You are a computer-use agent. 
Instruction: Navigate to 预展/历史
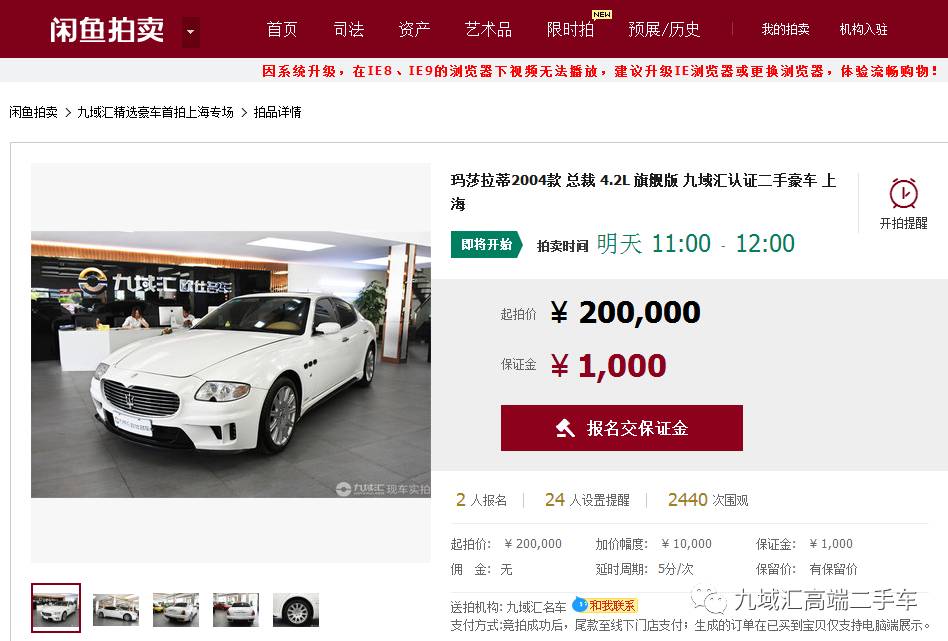click(664, 29)
